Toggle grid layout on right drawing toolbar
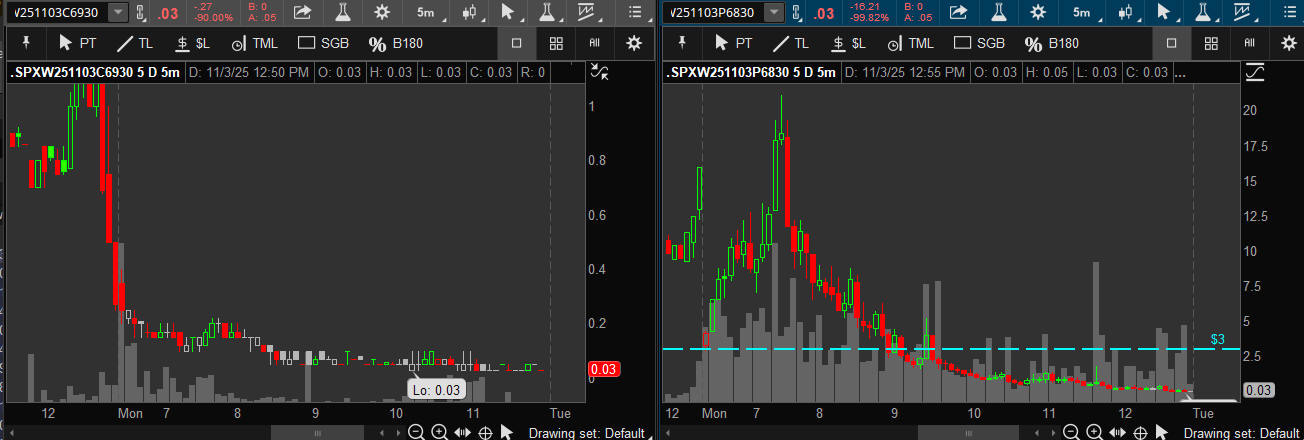1304x440 pixels. pyautogui.click(x=1211, y=43)
